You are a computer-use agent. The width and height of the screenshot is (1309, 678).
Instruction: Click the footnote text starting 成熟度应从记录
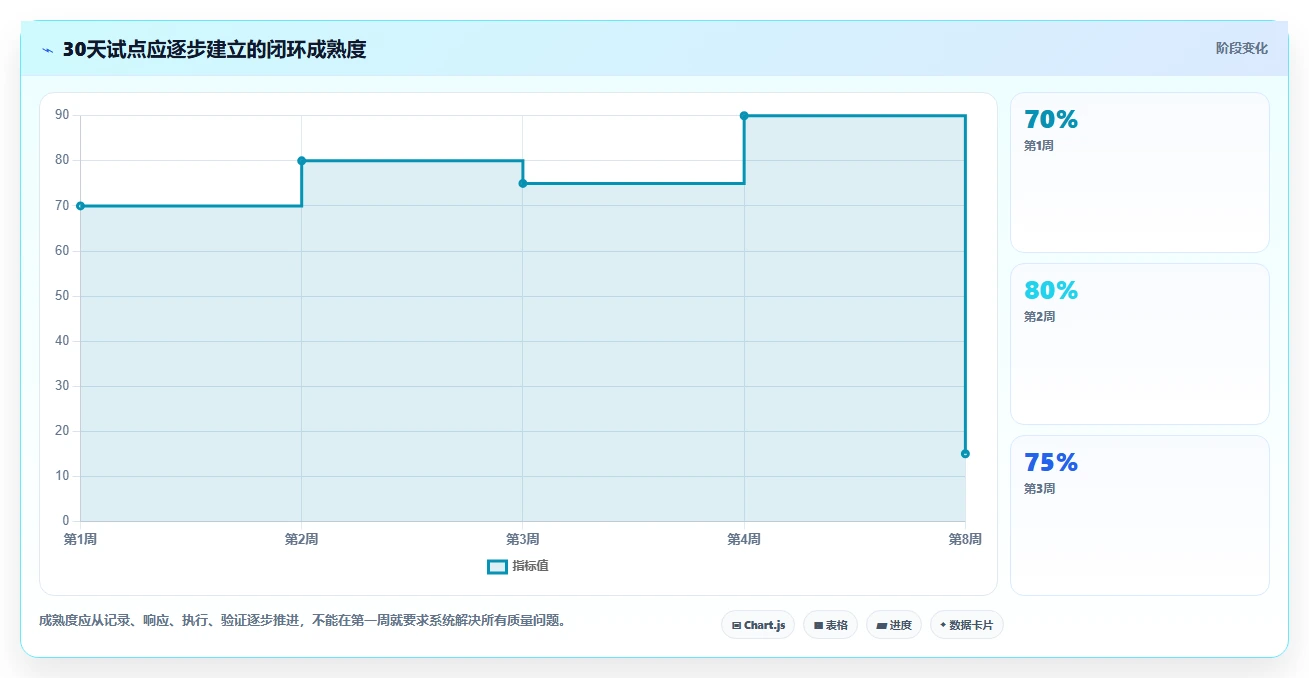[x=305, y=621]
